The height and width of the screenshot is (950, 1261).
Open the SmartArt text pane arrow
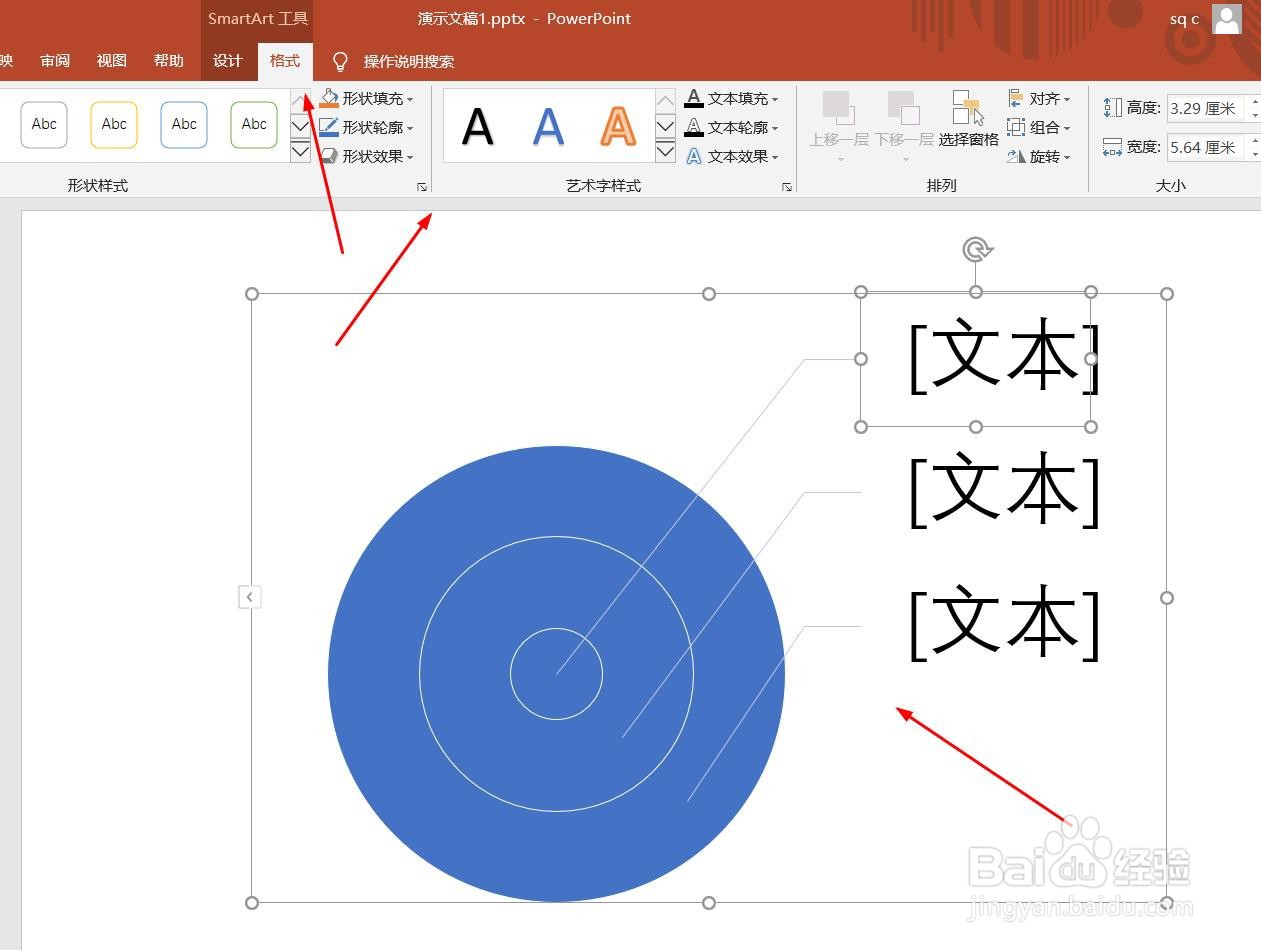tap(250, 597)
